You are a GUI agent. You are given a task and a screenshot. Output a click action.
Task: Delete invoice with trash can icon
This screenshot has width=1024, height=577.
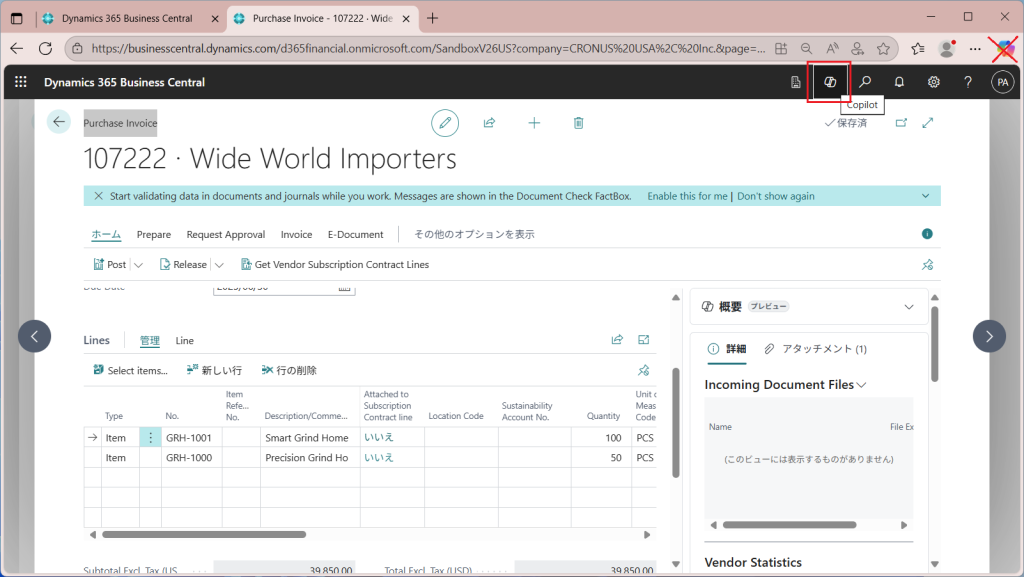coord(579,123)
